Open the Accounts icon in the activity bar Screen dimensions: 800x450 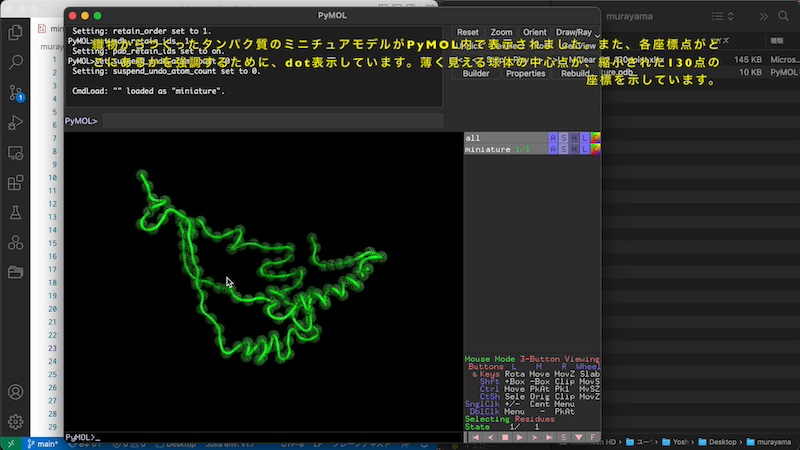click(15, 392)
